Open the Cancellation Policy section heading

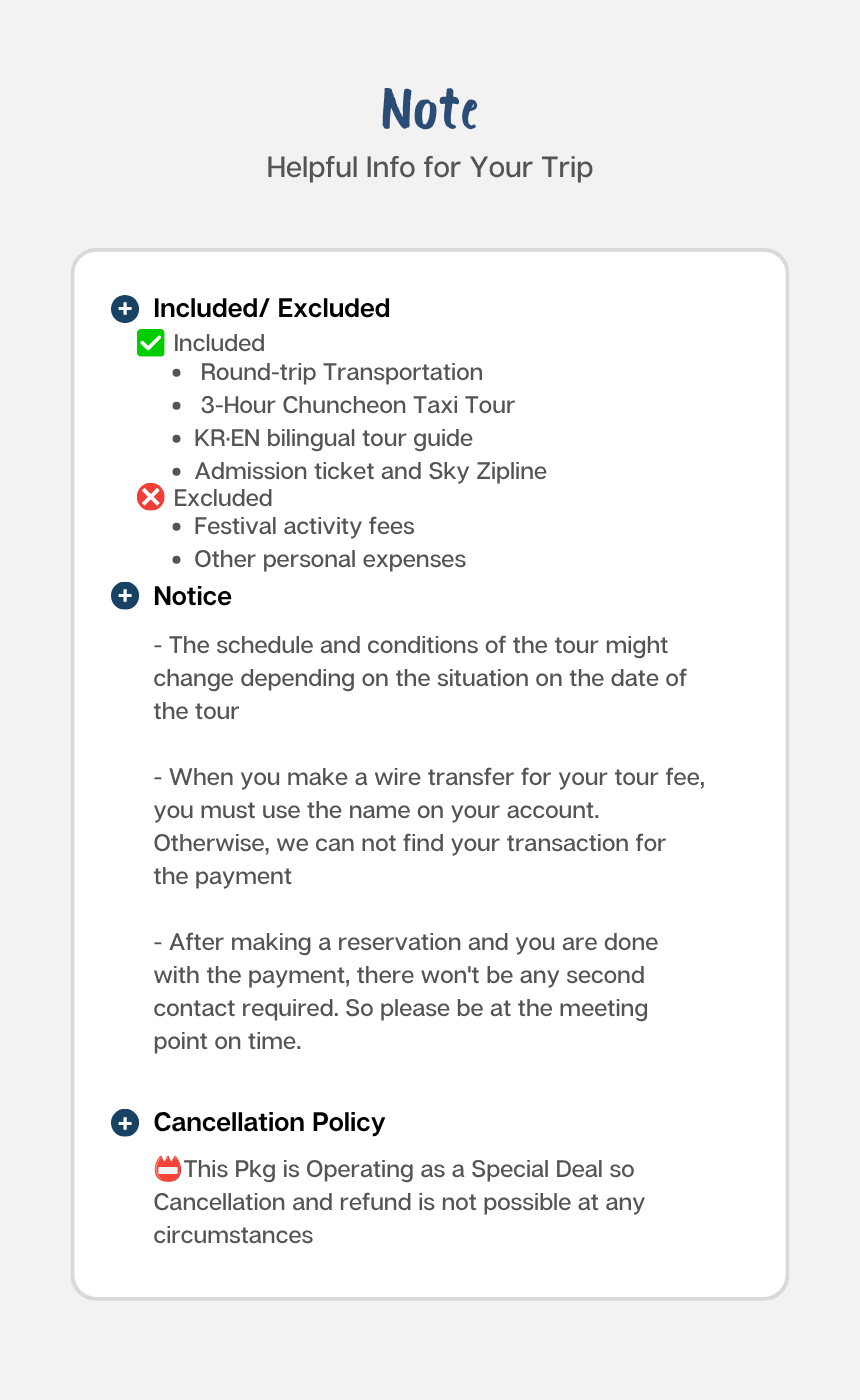[269, 1122]
